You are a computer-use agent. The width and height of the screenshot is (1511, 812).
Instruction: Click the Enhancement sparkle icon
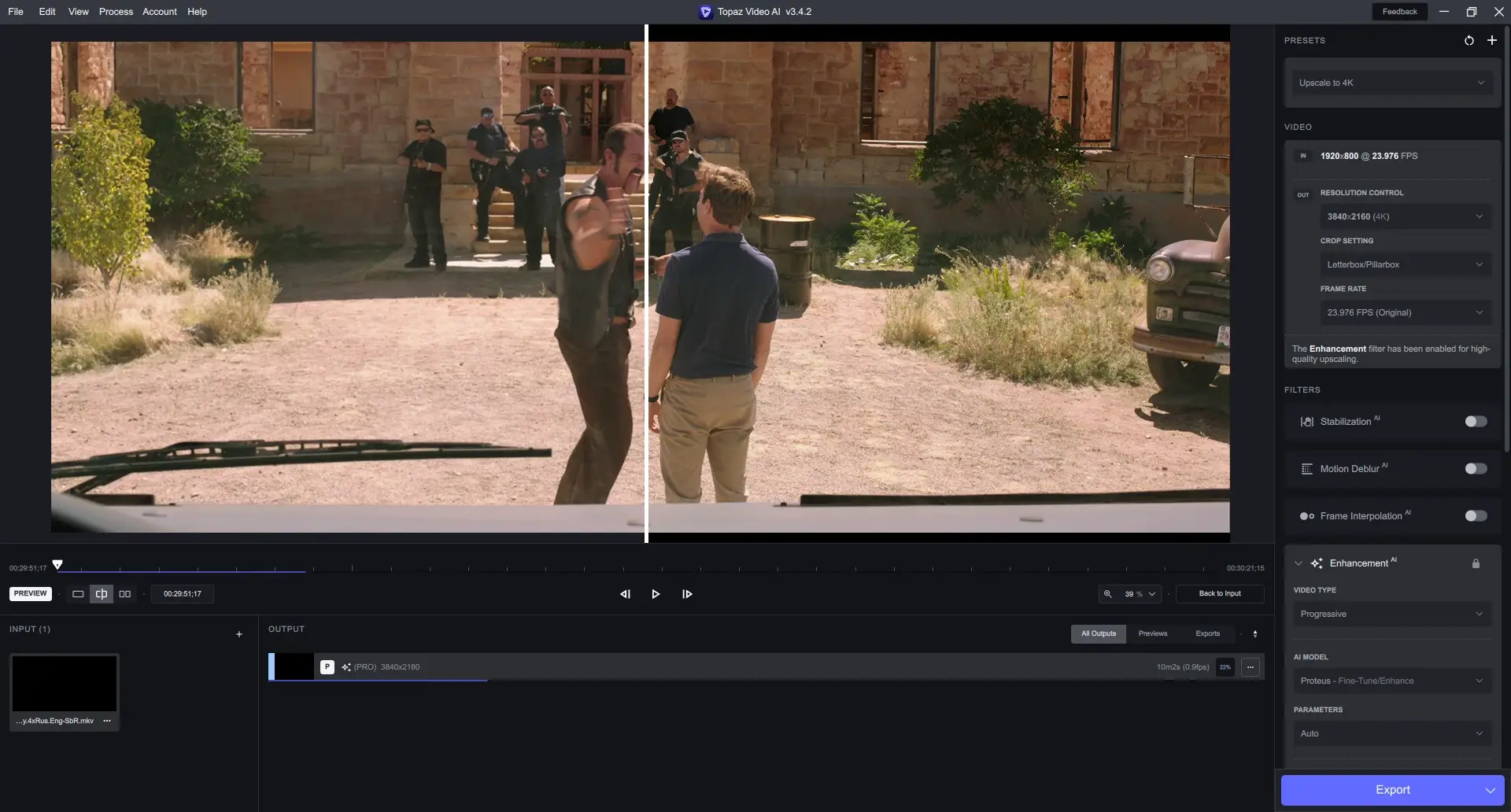[x=1317, y=563]
